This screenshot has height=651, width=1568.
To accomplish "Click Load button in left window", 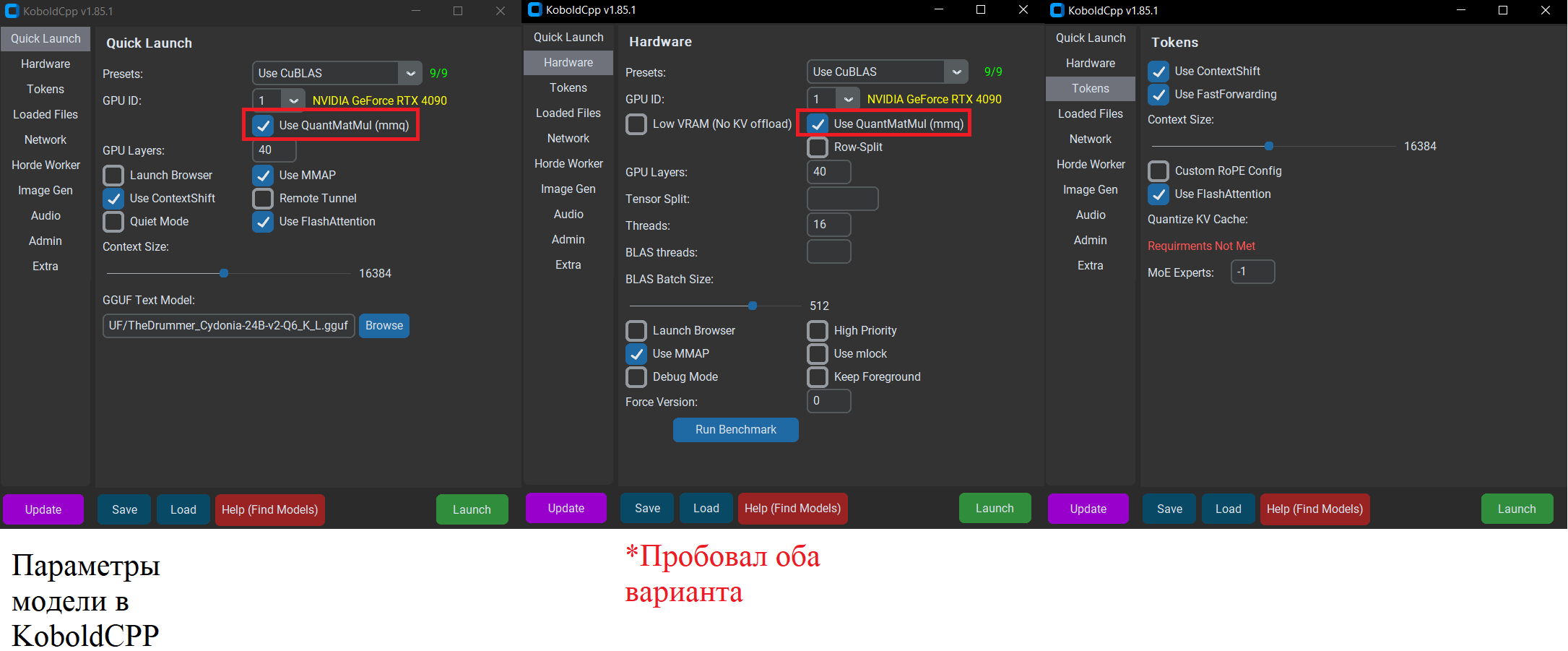I will [x=183, y=510].
